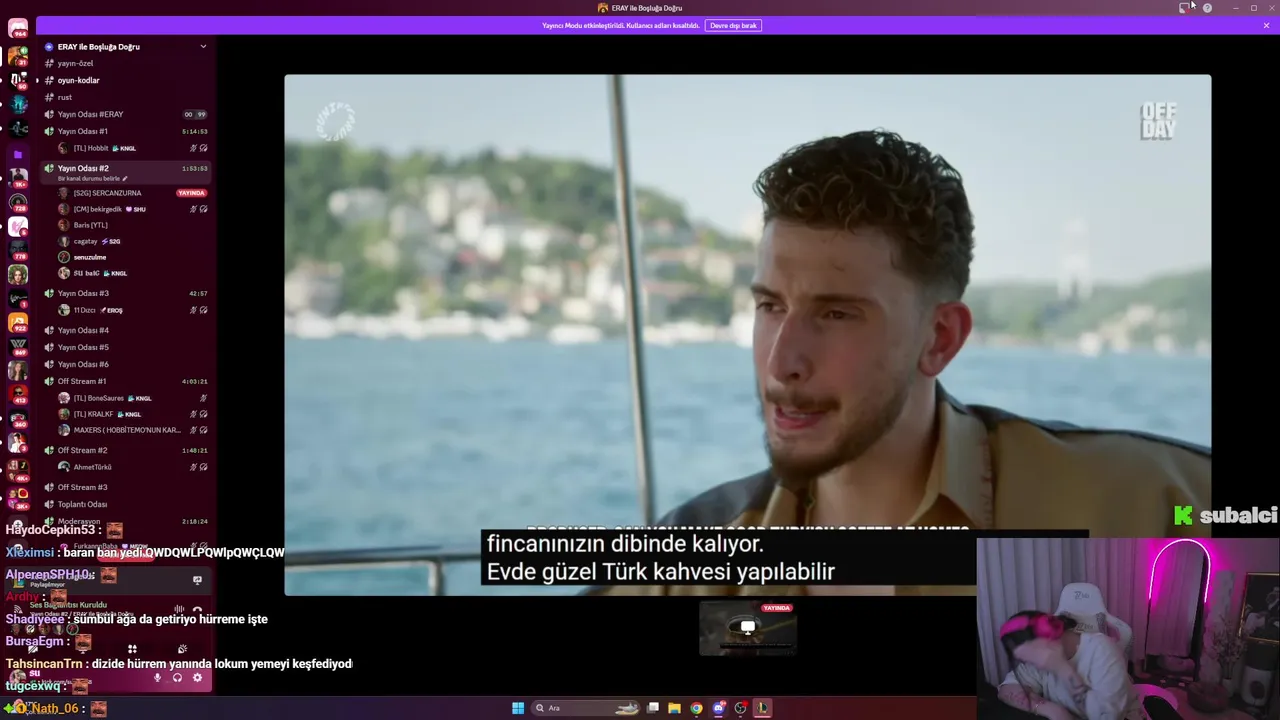Image resolution: width=1280 pixels, height=720 pixels.
Task: Click user senuzulme in voice list
Action: [x=133, y=257]
